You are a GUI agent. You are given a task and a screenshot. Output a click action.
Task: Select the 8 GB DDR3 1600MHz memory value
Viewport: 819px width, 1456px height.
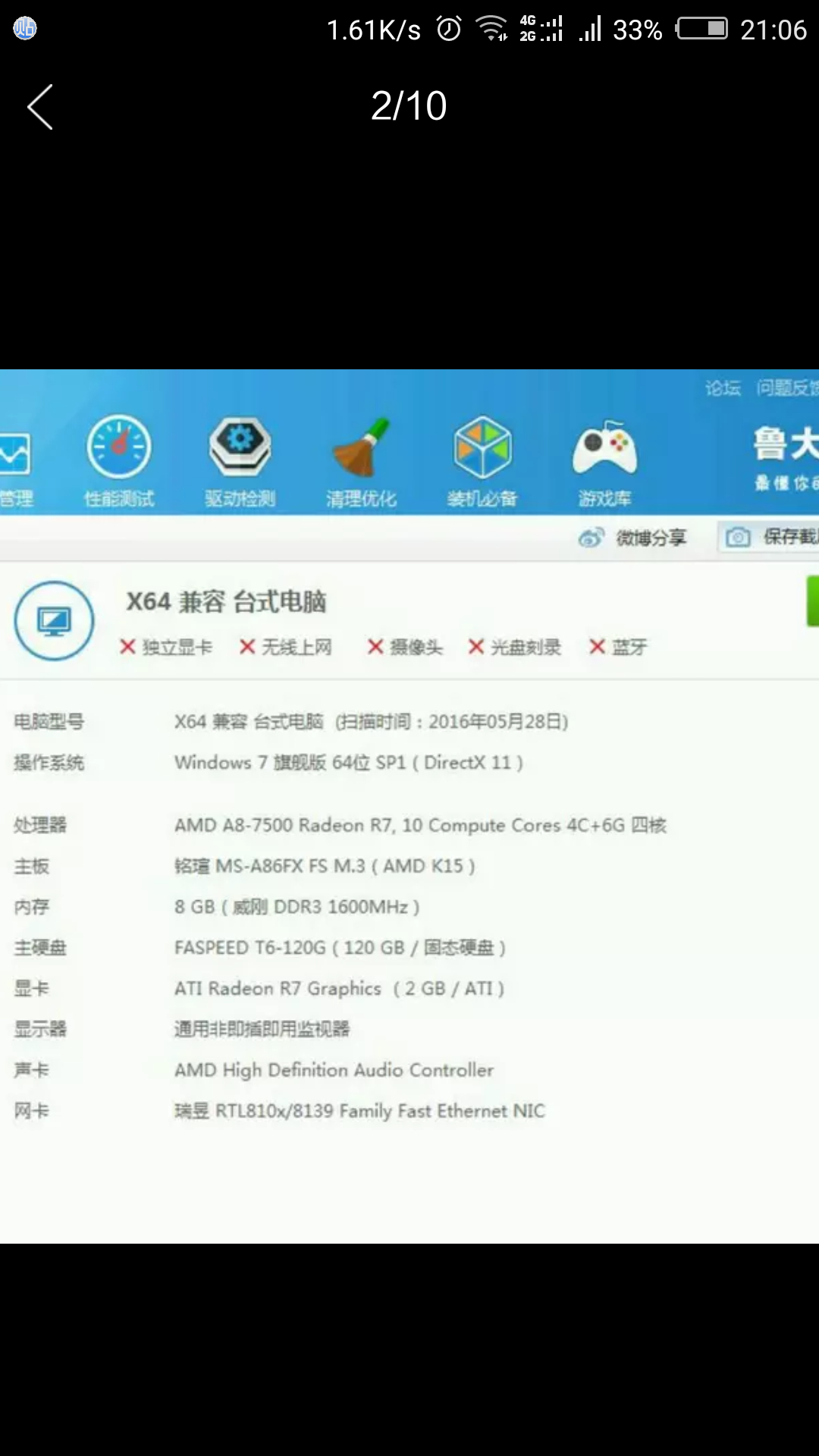pos(297,907)
